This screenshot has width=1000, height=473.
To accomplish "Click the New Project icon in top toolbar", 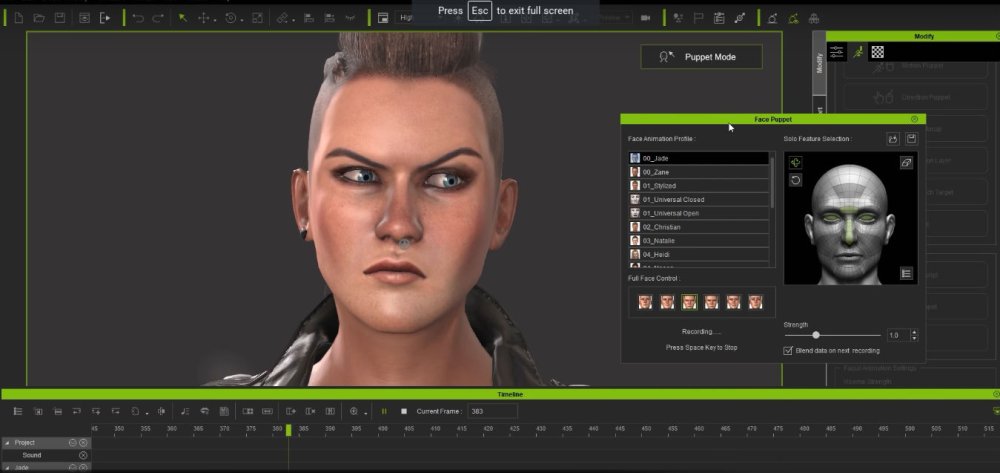I will (x=18, y=18).
